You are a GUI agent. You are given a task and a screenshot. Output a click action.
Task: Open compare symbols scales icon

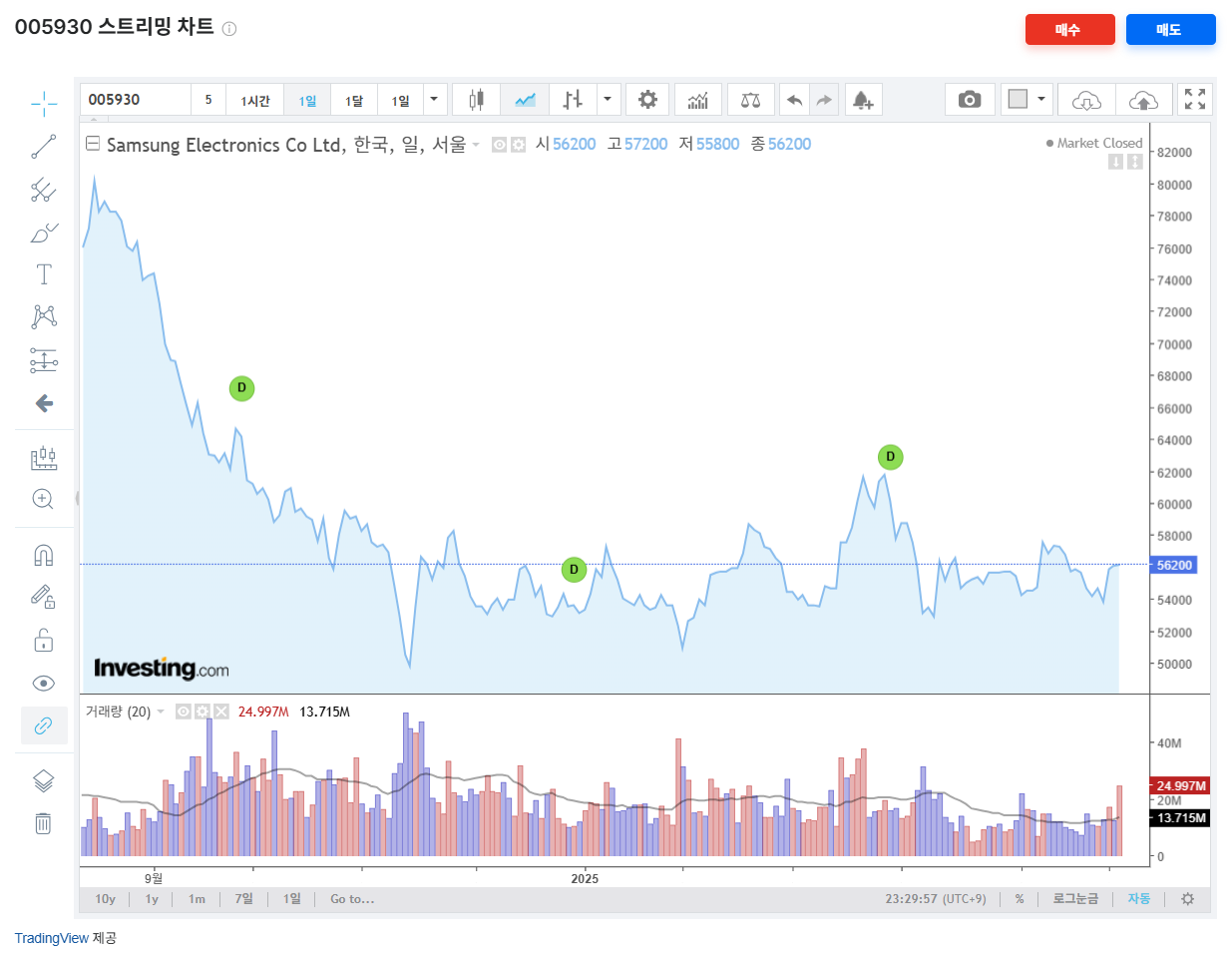coord(751,100)
